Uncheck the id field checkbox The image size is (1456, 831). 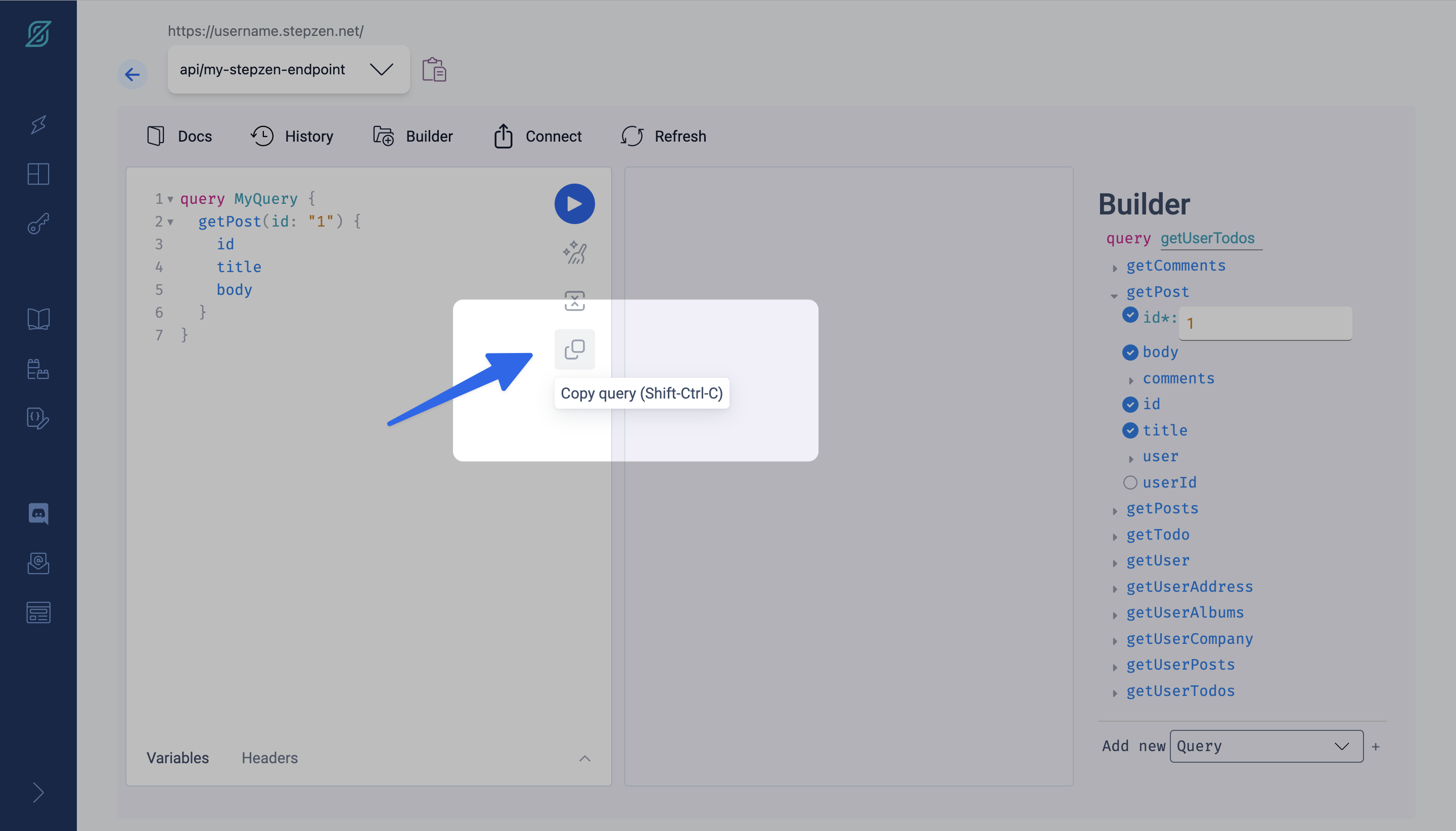pyautogui.click(x=1130, y=405)
